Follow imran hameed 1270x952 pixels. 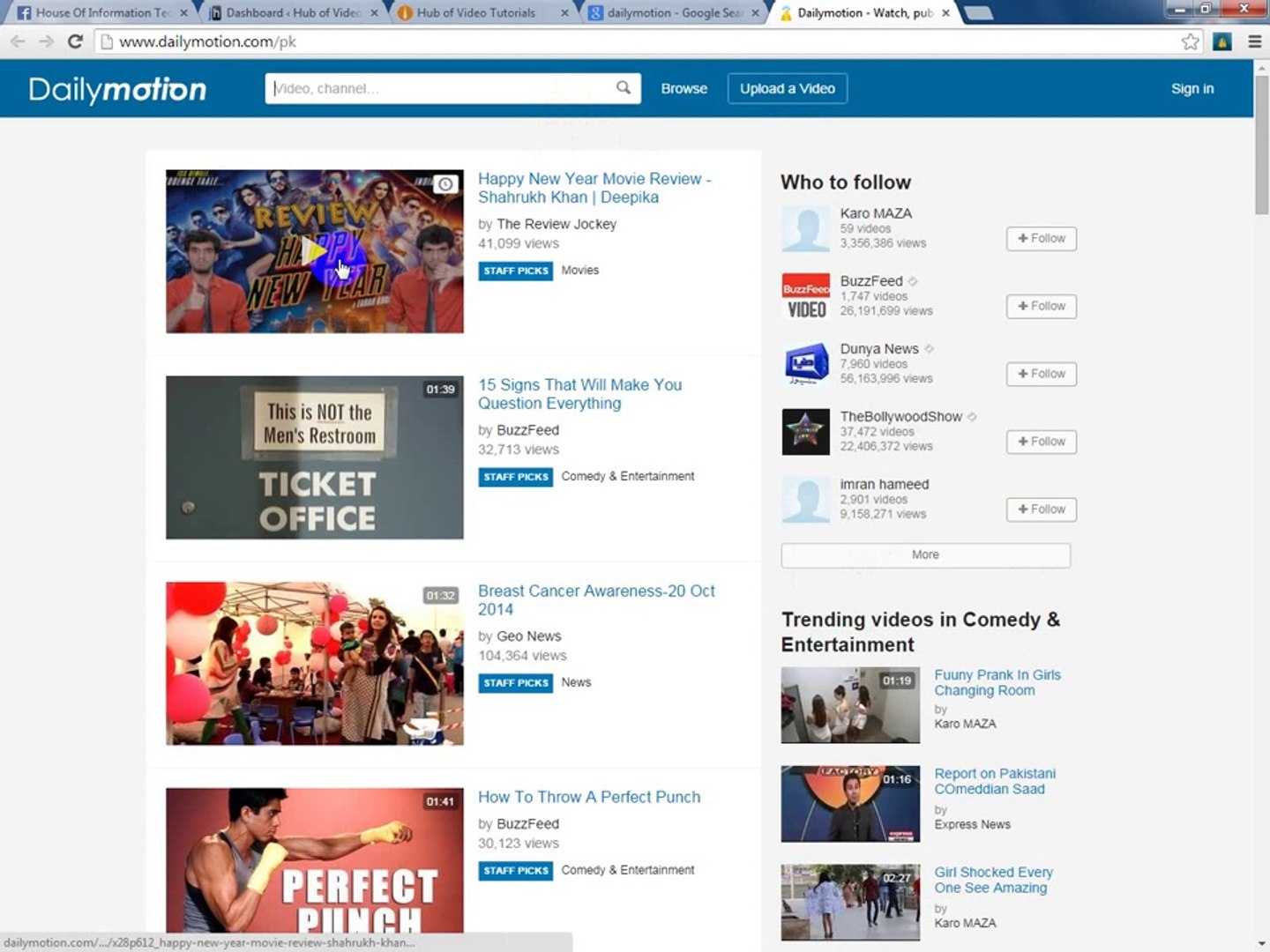coord(1042,509)
